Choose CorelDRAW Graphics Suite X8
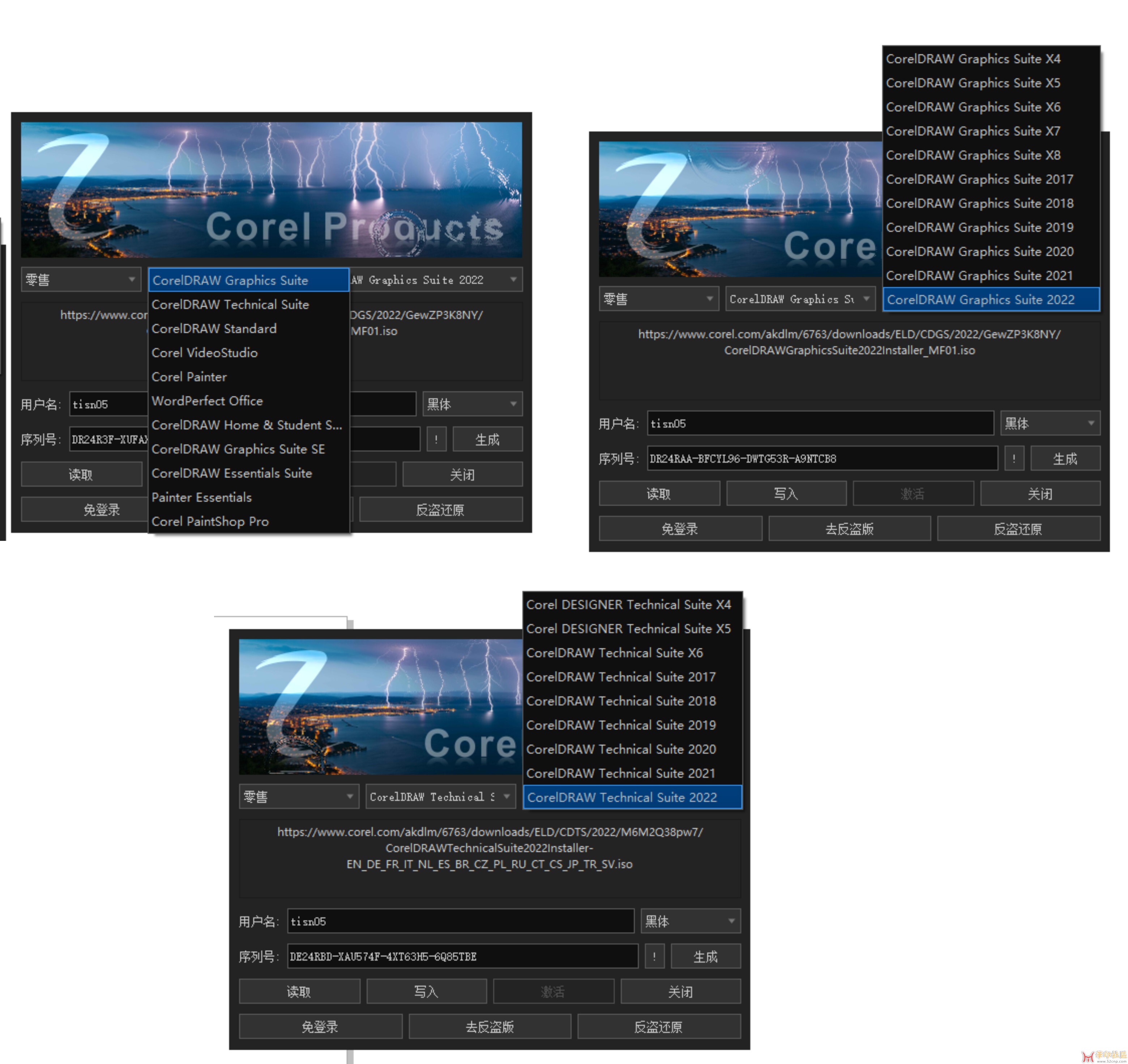This screenshot has height=1064, width=1128. pyautogui.click(x=991, y=155)
